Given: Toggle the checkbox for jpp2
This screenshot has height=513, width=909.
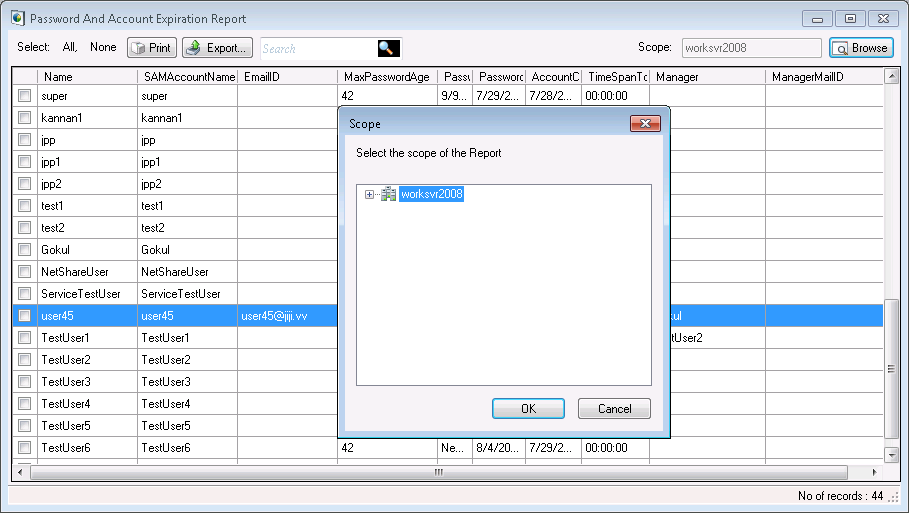Looking at the screenshot, I should tap(24, 184).
